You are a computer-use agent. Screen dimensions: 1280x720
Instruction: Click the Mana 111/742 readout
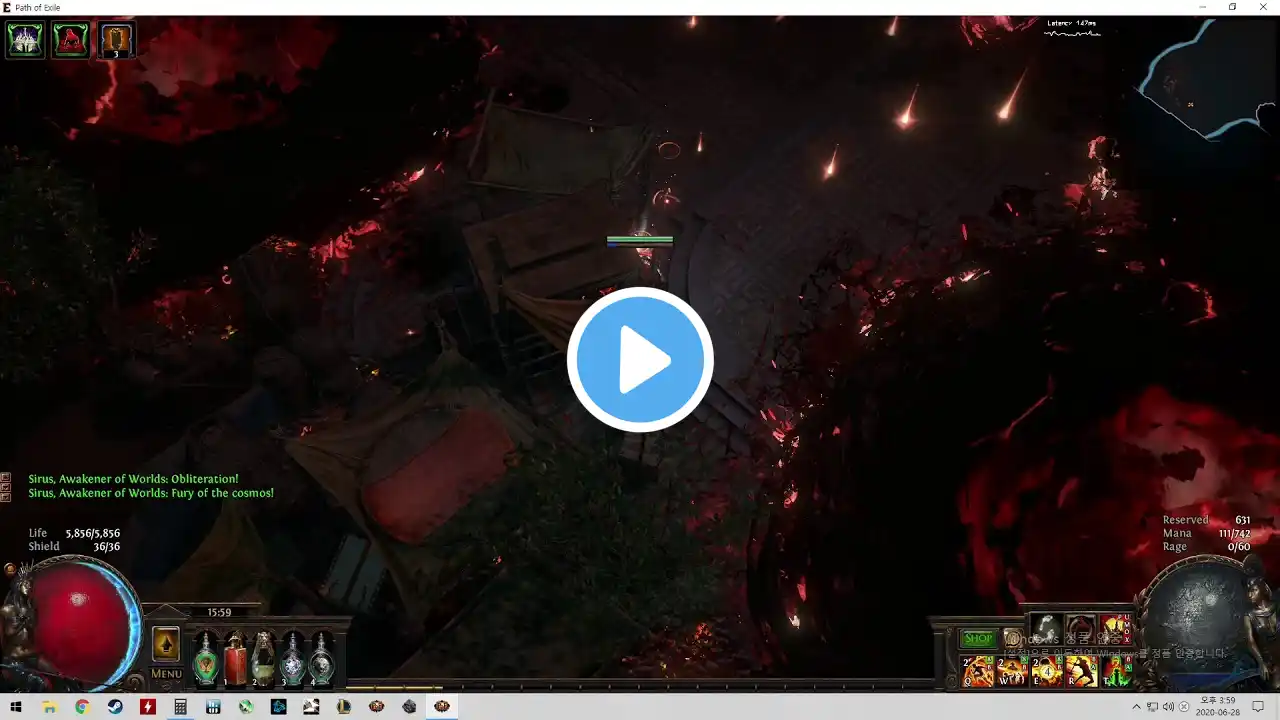click(x=1206, y=534)
